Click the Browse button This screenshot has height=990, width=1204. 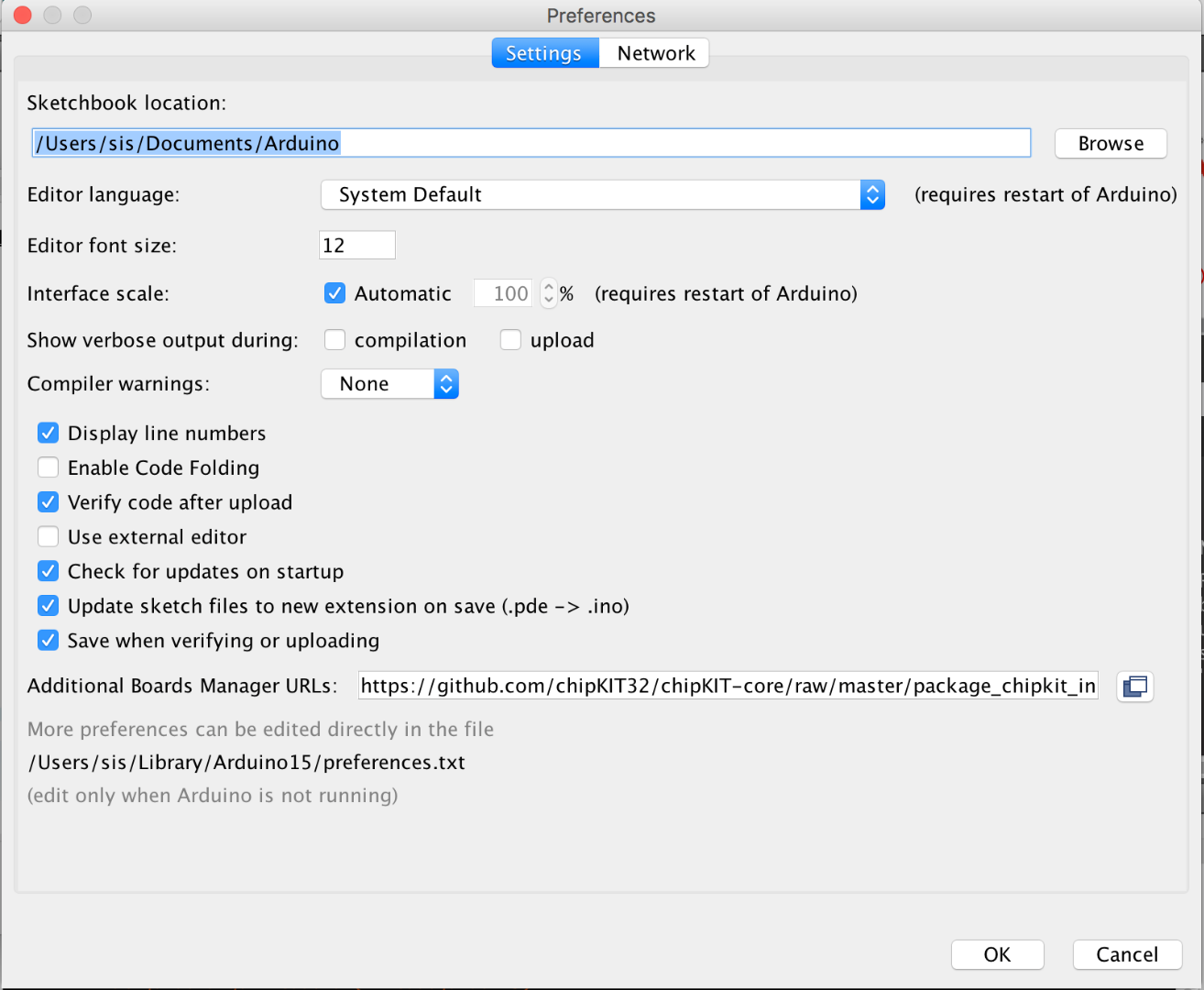[1111, 143]
